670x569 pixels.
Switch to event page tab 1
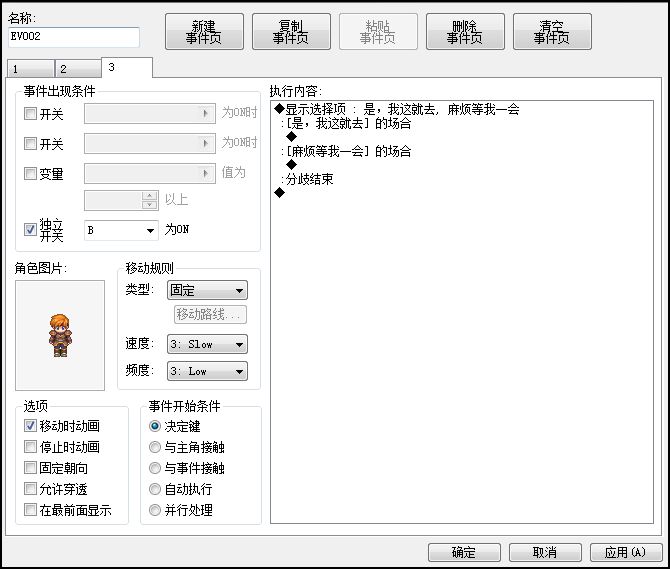30,69
